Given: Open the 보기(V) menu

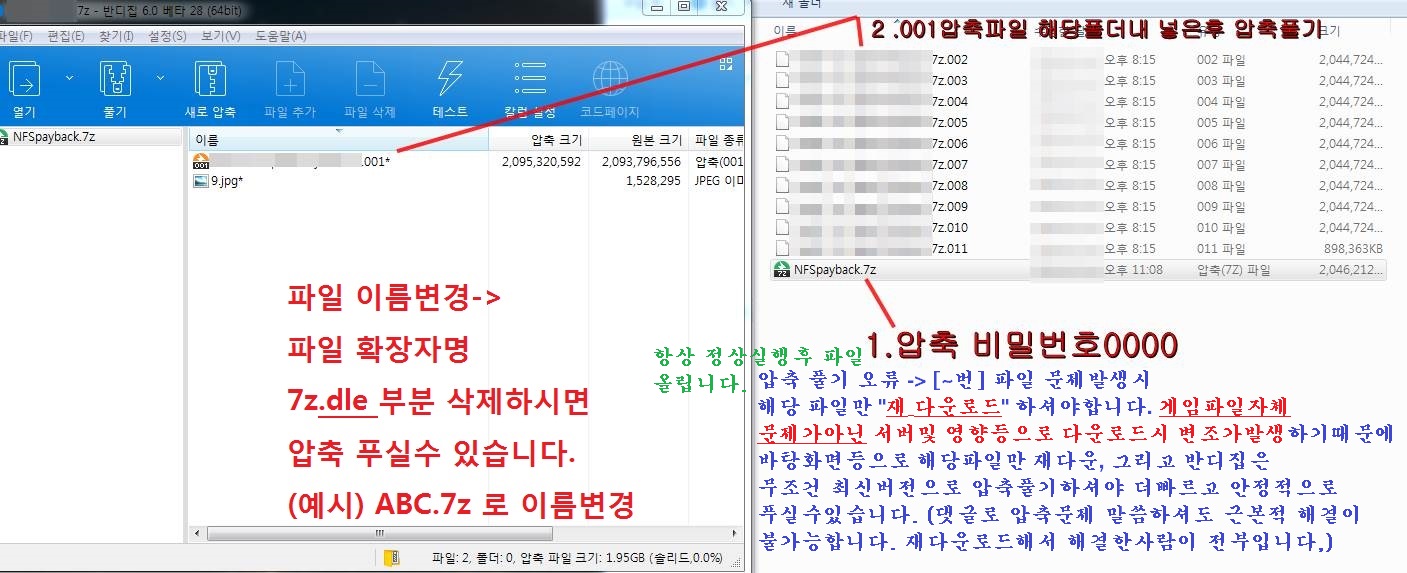Looking at the screenshot, I should pyautogui.click(x=221, y=36).
